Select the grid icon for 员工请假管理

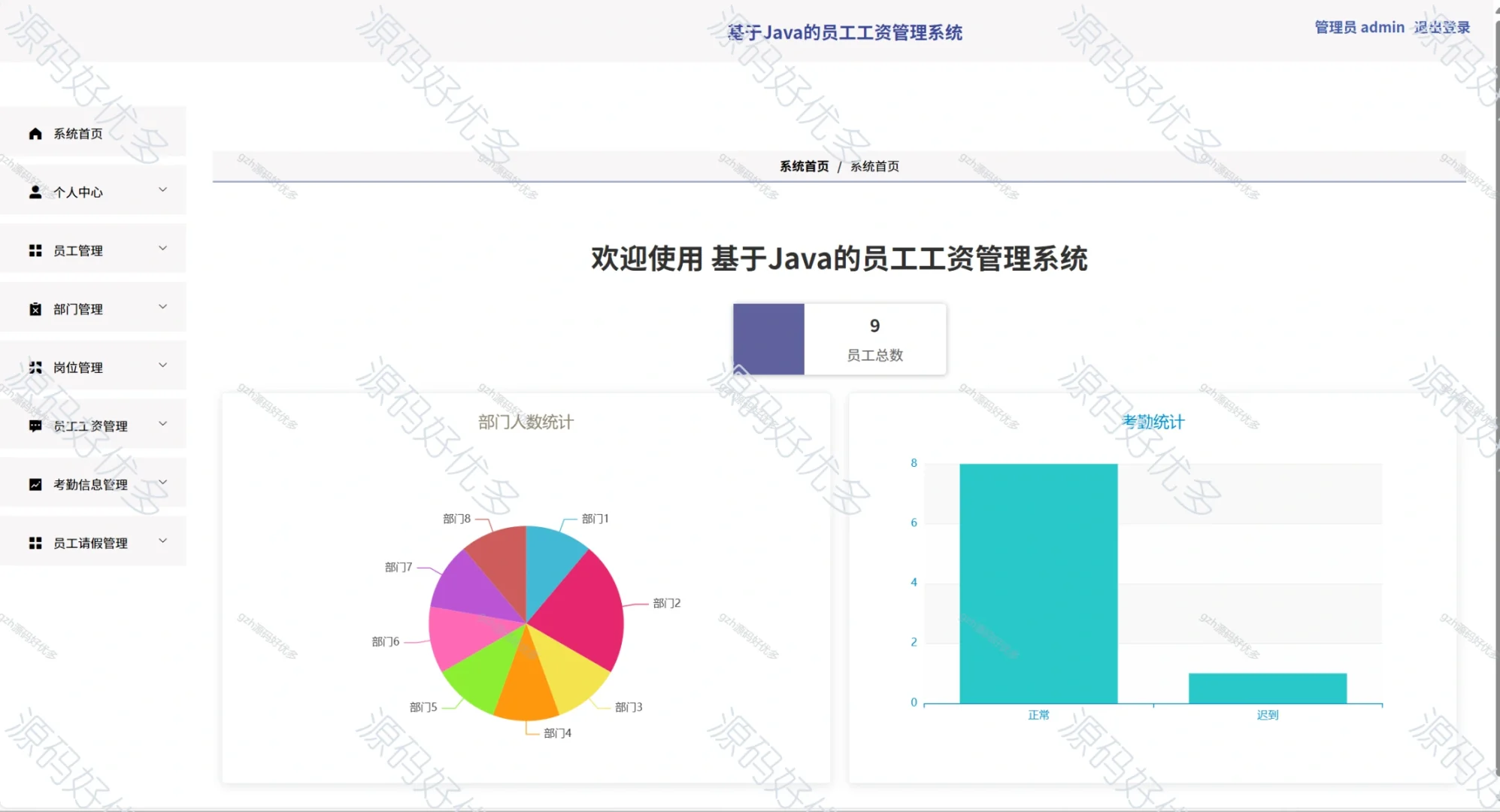pos(34,542)
